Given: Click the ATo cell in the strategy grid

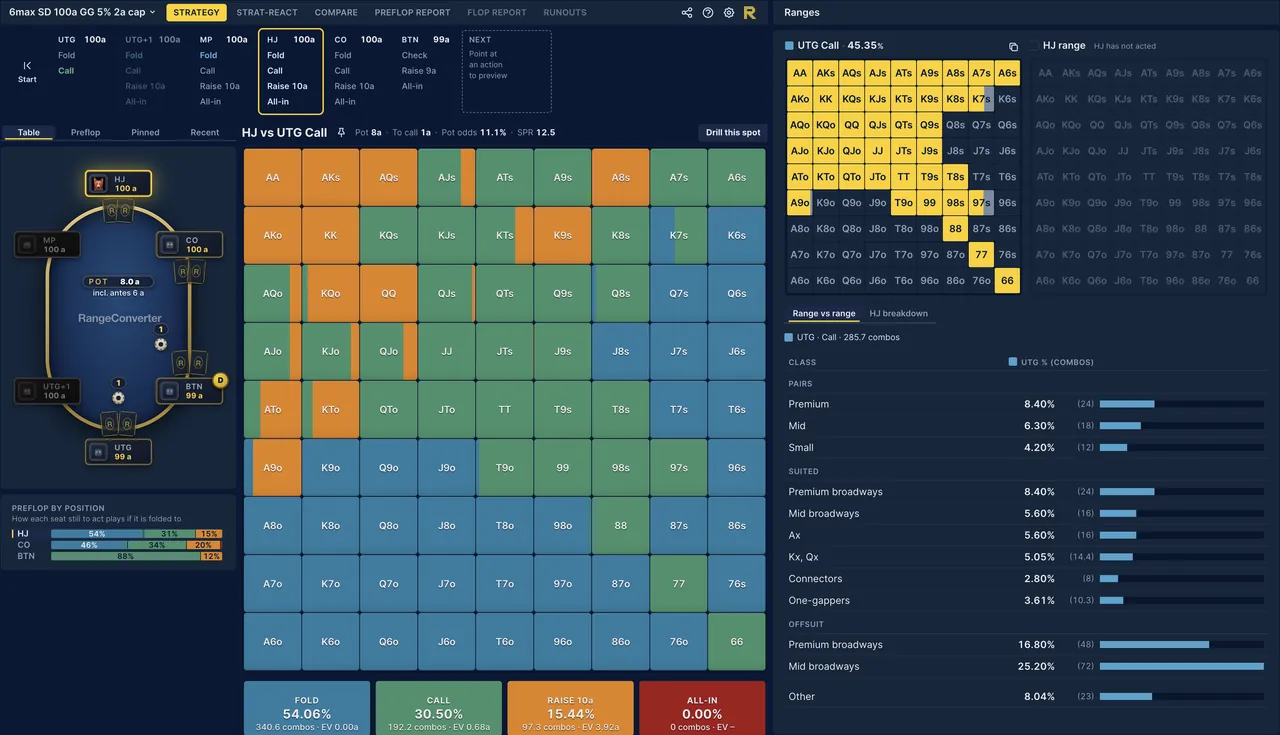Looking at the screenshot, I should 273,409.
